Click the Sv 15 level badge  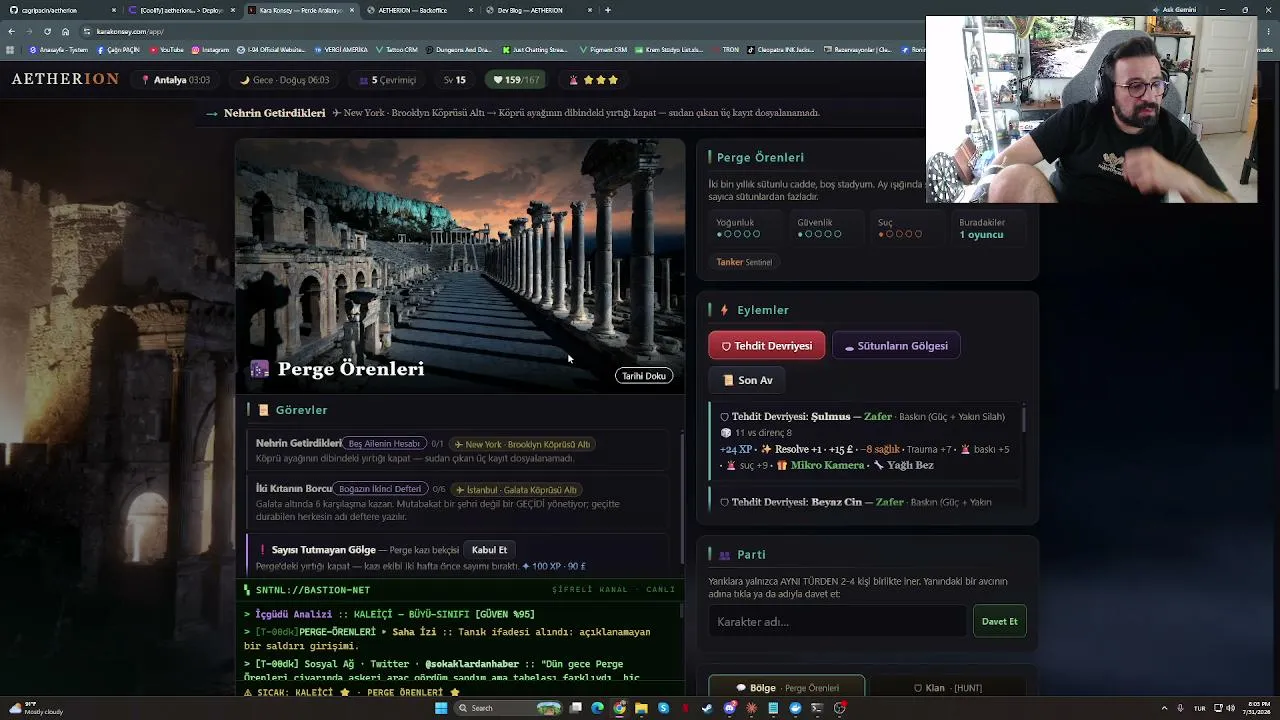click(455, 80)
